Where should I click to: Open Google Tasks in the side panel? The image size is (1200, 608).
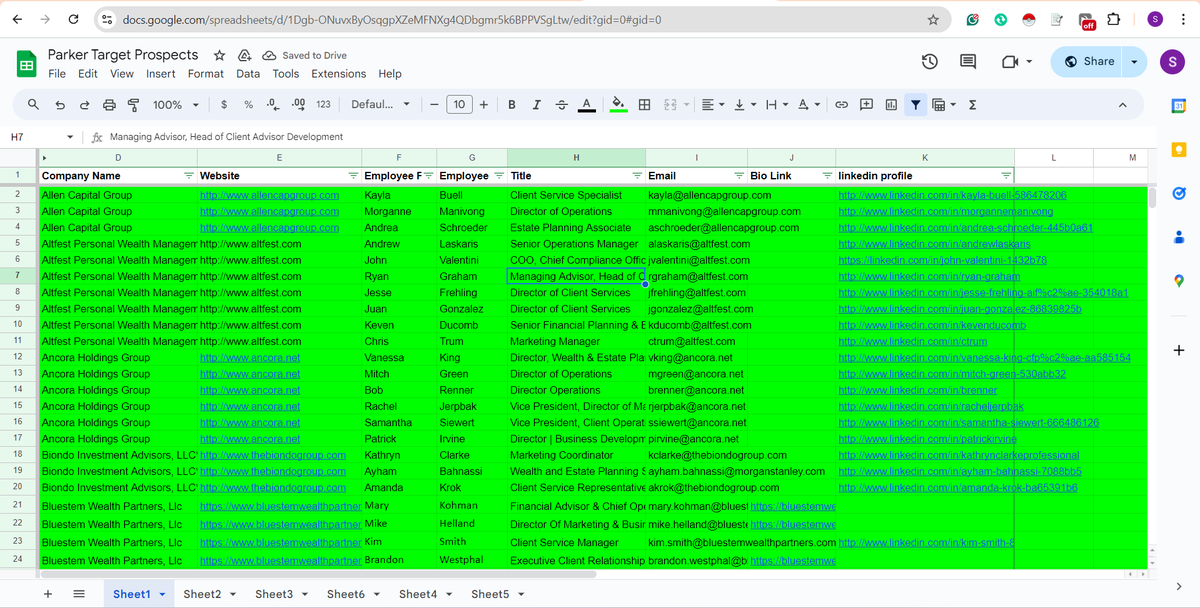[x=1178, y=193]
